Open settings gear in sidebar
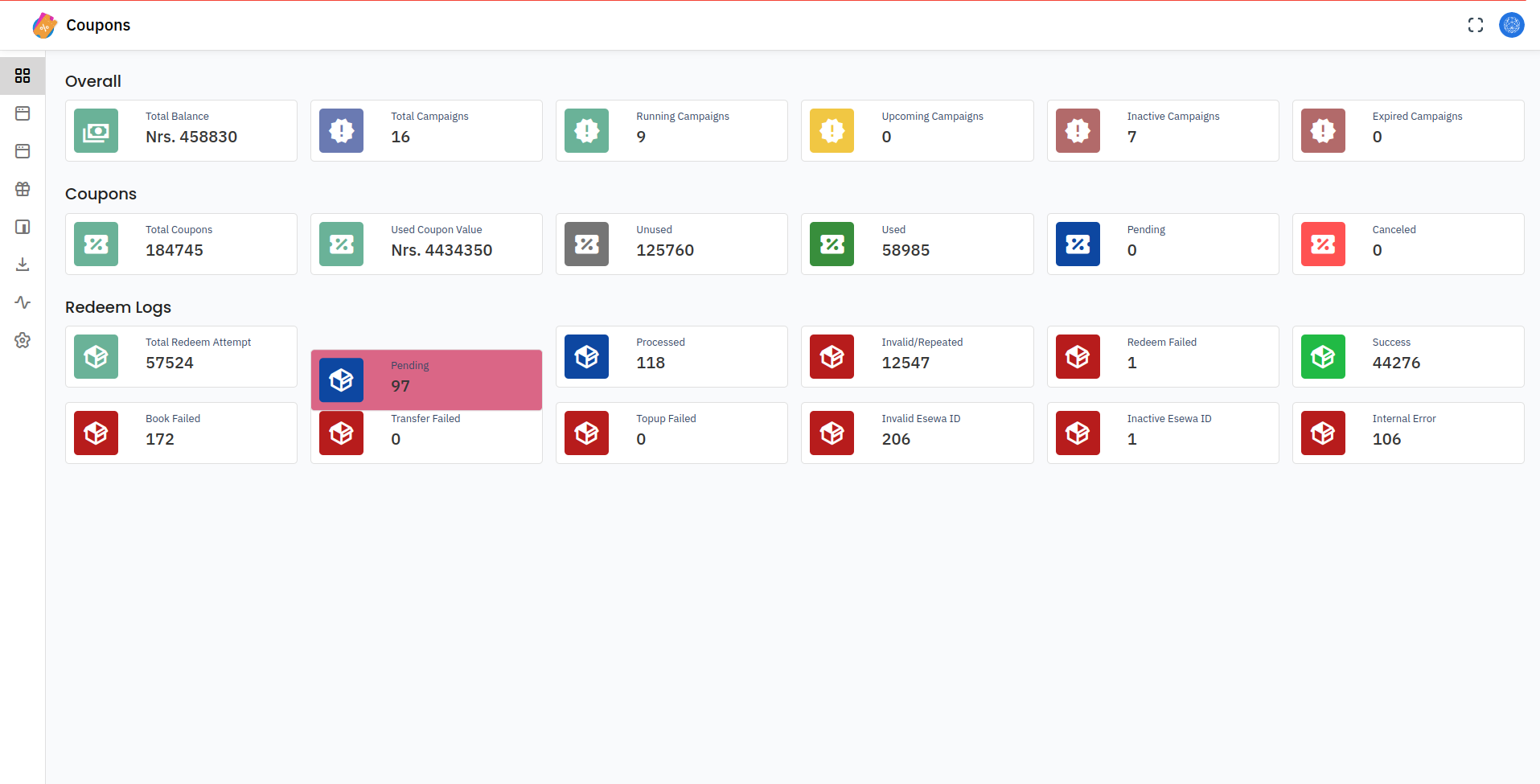This screenshot has width=1540, height=784. click(23, 340)
